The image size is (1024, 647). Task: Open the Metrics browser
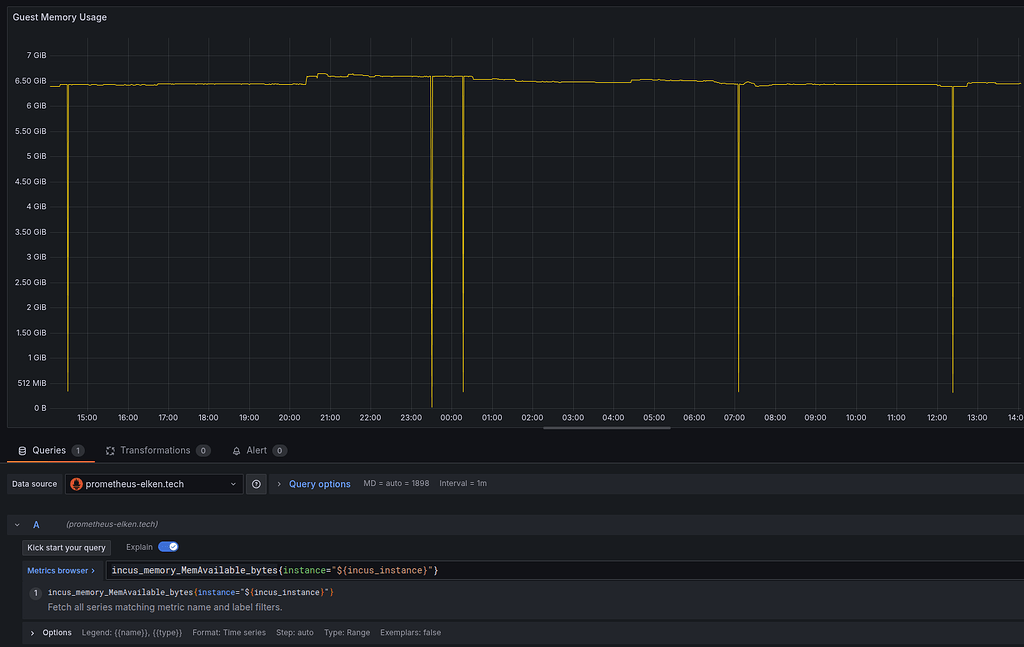click(x=62, y=569)
